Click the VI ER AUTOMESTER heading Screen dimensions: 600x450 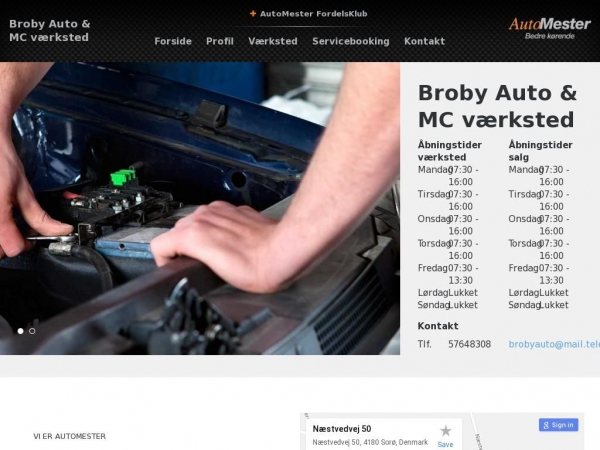70,436
